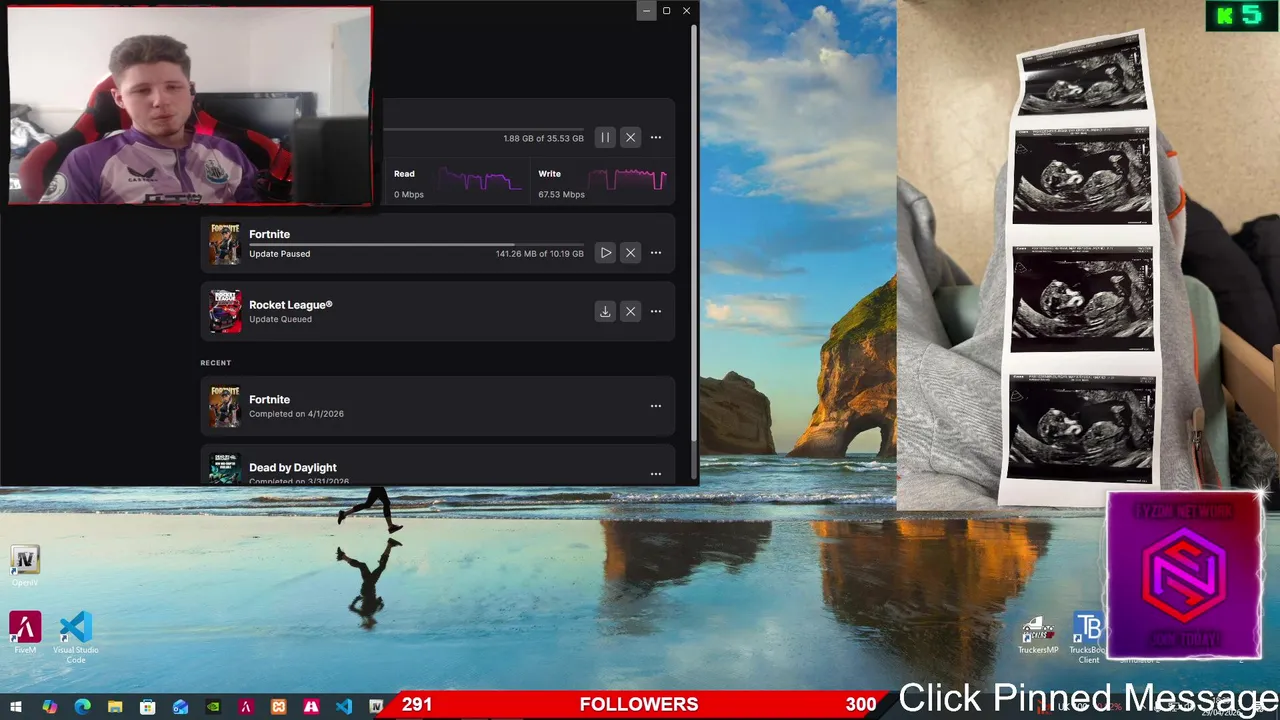Click the Write speed graph
The height and width of the screenshot is (720, 1280).
627,180
